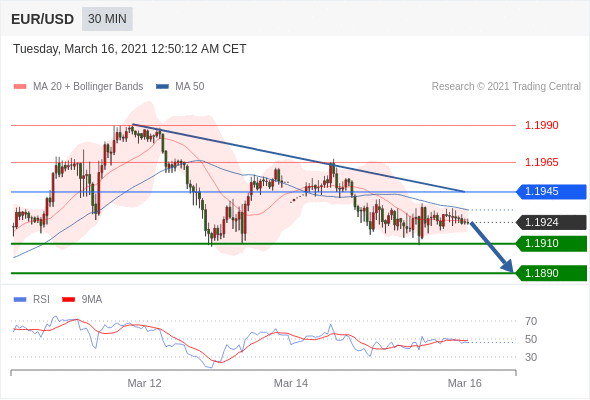Click the blue 1.1945 pivot price tag
The width and height of the screenshot is (590, 400).
pyautogui.click(x=551, y=192)
